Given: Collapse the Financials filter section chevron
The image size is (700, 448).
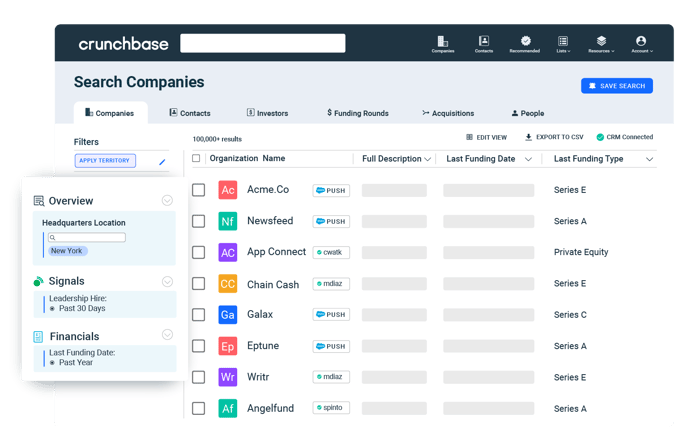Looking at the screenshot, I should [x=167, y=335].
